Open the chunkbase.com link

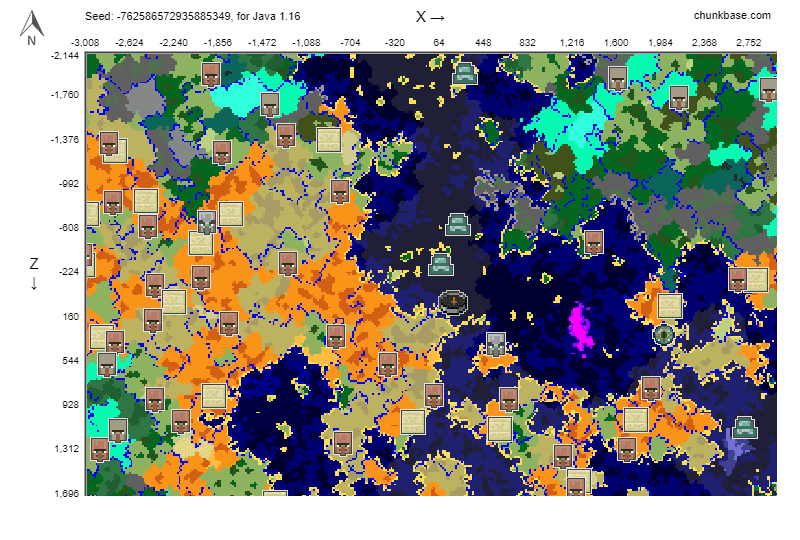[x=732, y=16]
